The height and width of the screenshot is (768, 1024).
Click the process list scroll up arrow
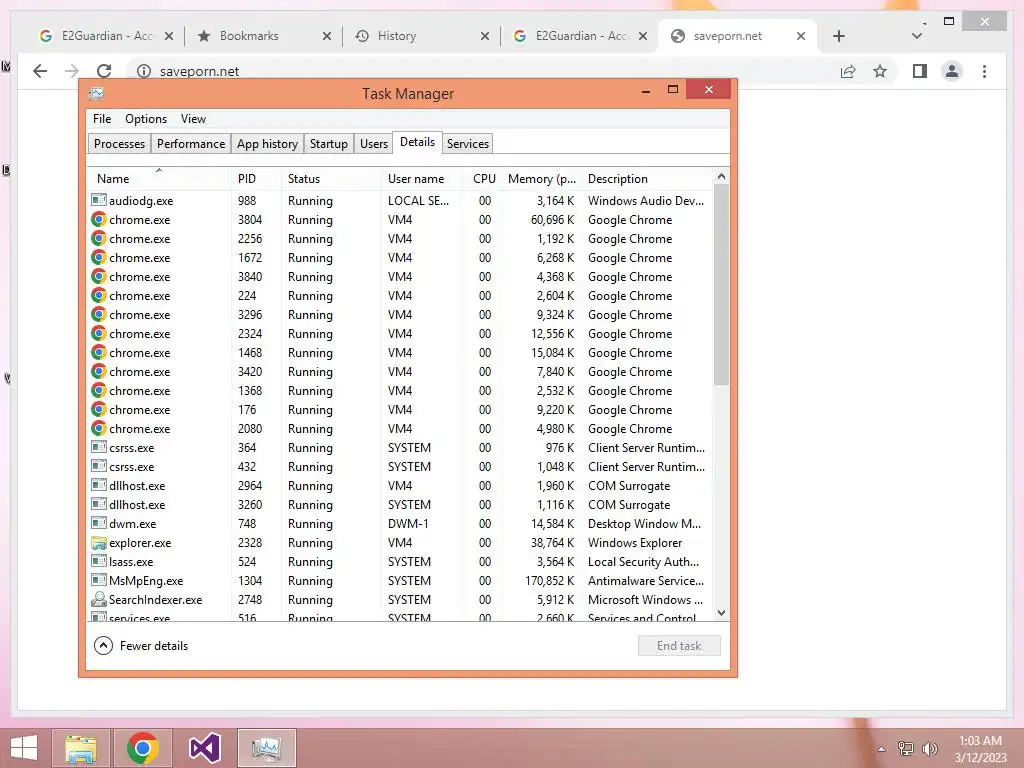[x=721, y=176]
